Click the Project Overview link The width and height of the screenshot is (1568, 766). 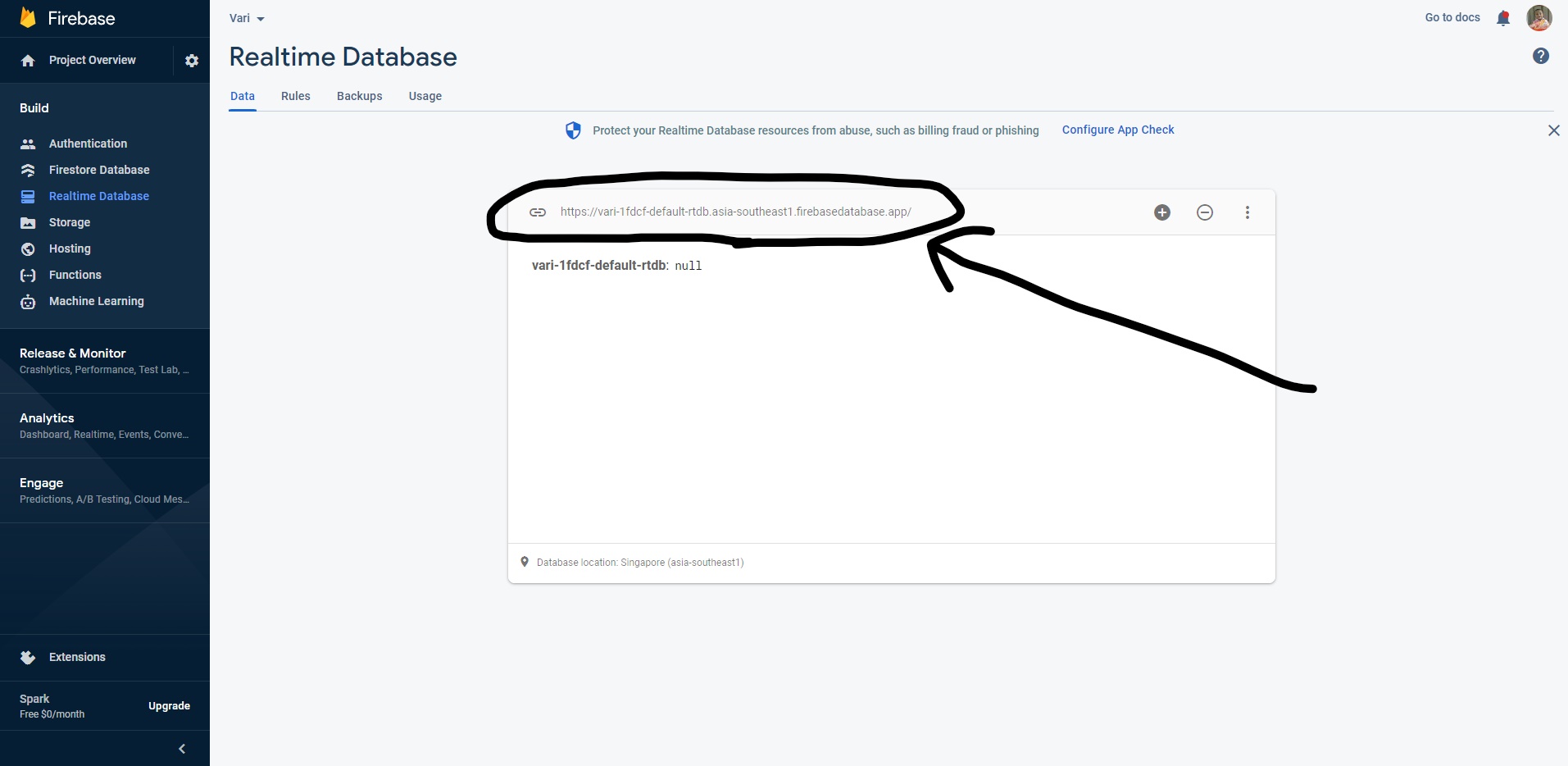pos(93,60)
